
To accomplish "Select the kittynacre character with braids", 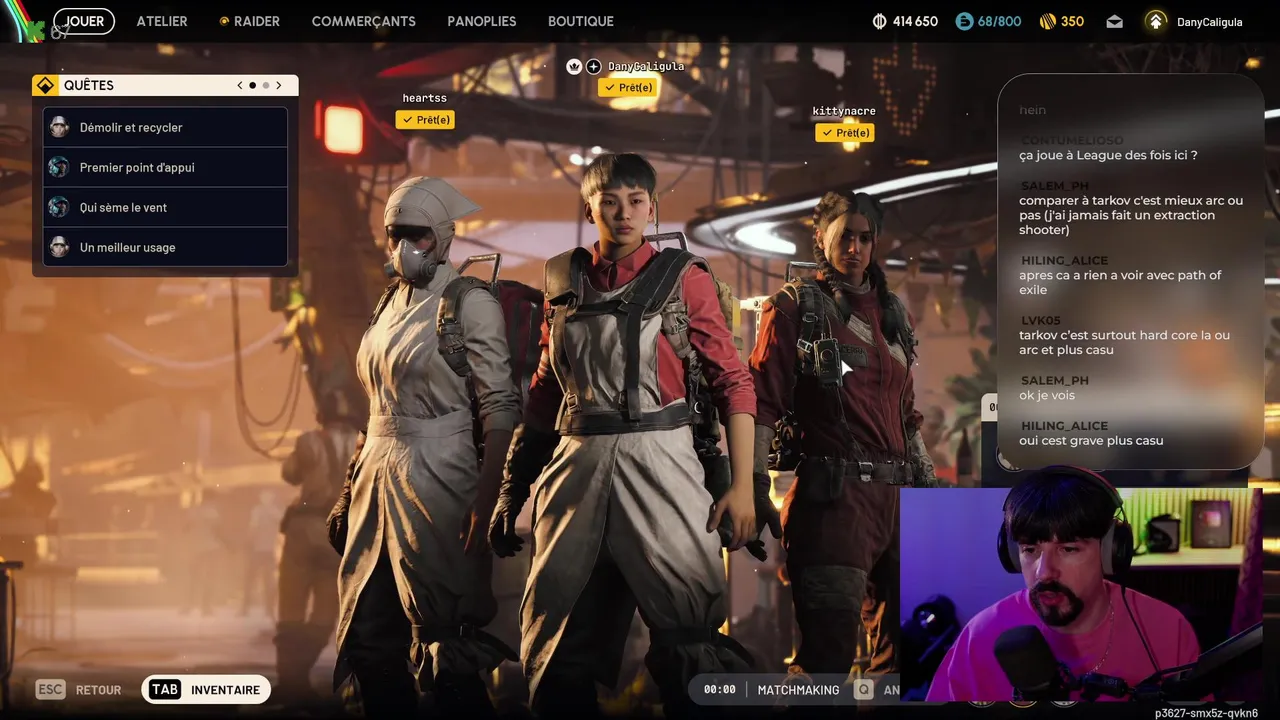I will tap(840, 400).
